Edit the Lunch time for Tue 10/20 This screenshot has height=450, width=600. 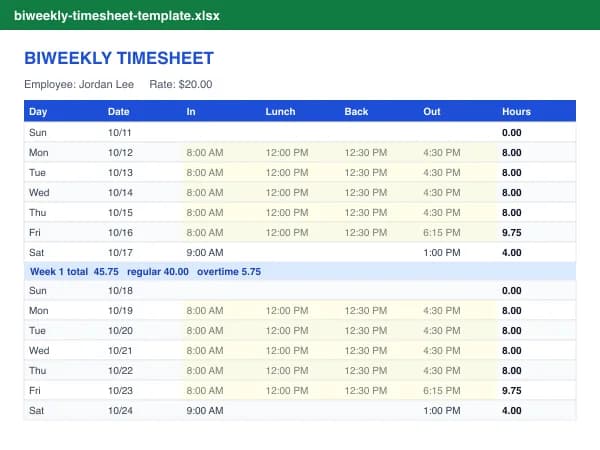(x=287, y=331)
